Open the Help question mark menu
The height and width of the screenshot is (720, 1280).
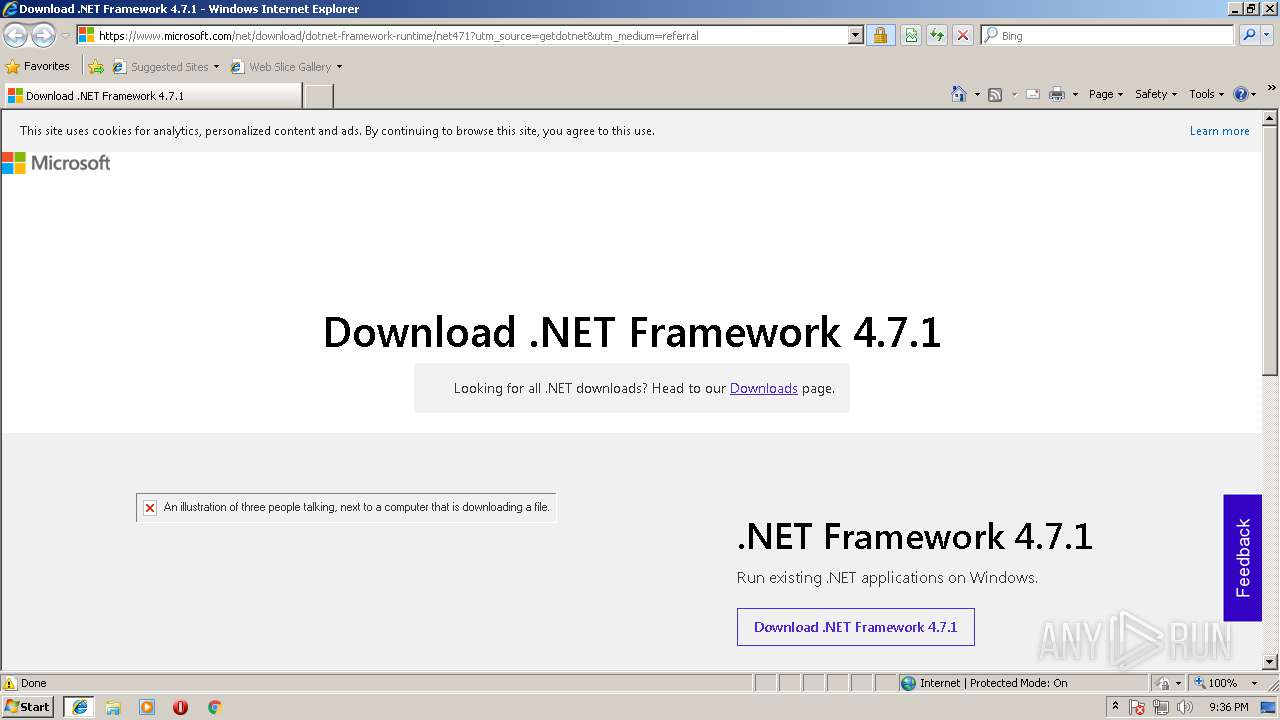coord(1245,94)
